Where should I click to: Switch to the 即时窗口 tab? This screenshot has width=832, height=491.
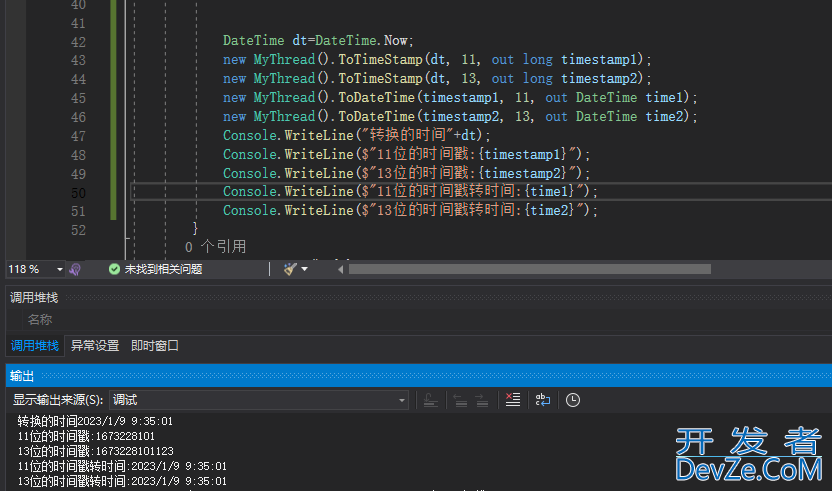pyautogui.click(x=155, y=346)
